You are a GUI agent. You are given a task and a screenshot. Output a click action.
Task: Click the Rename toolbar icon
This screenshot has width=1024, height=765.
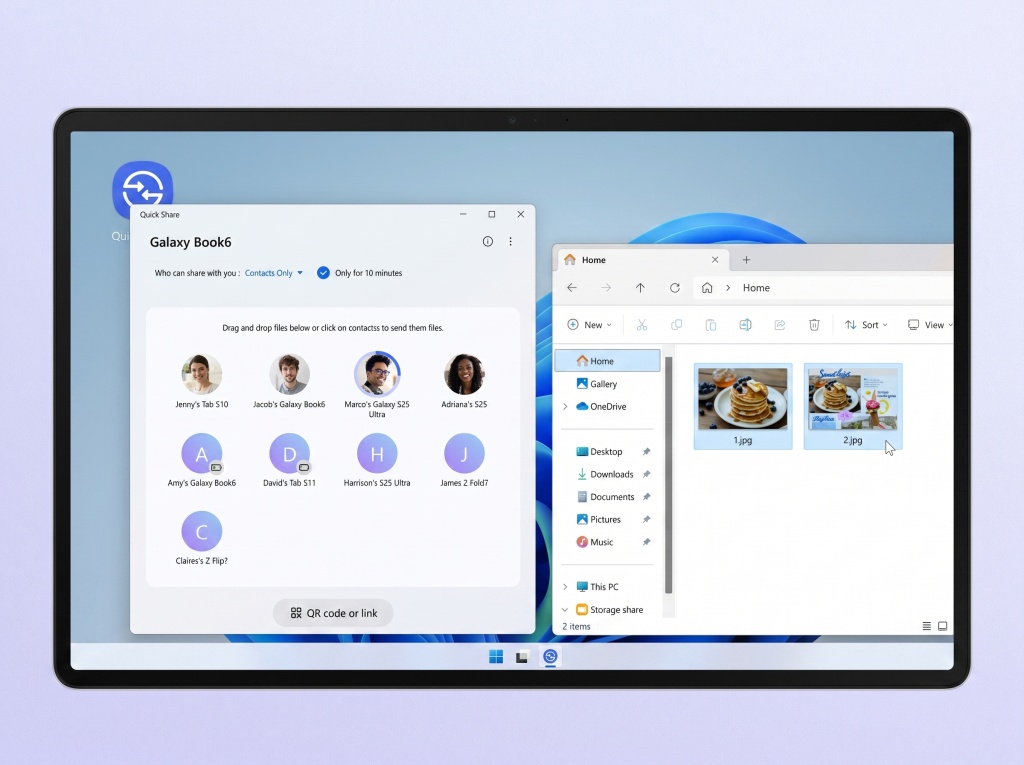[745, 325]
